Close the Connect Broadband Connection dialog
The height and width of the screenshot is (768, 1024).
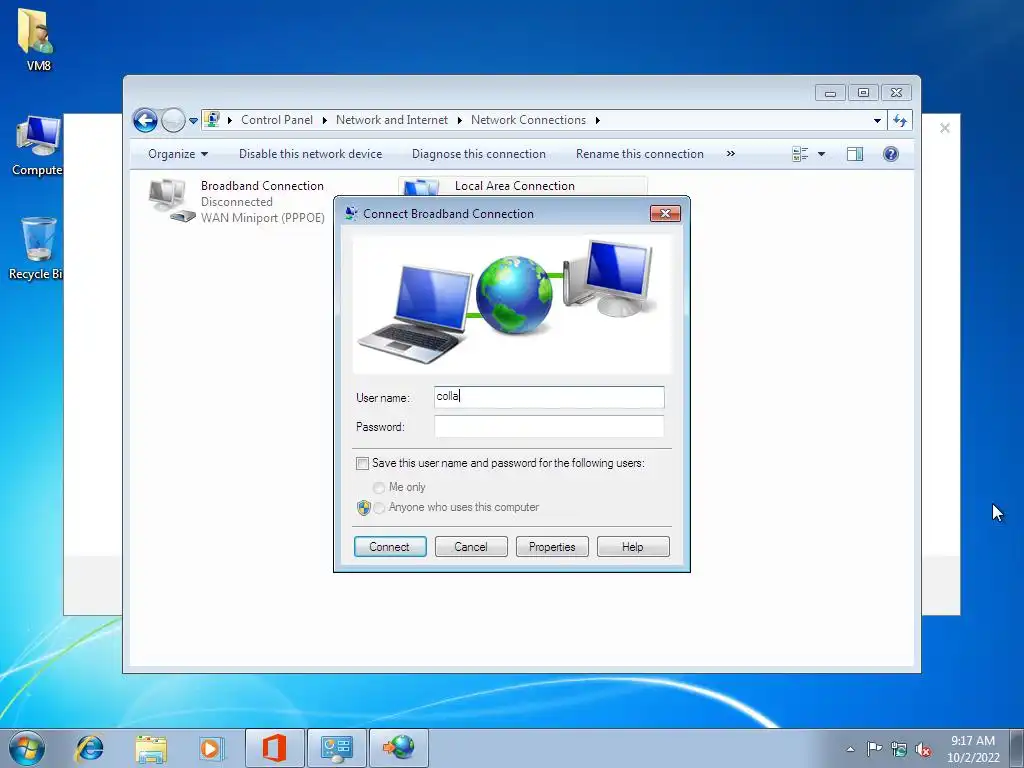click(665, 214)
